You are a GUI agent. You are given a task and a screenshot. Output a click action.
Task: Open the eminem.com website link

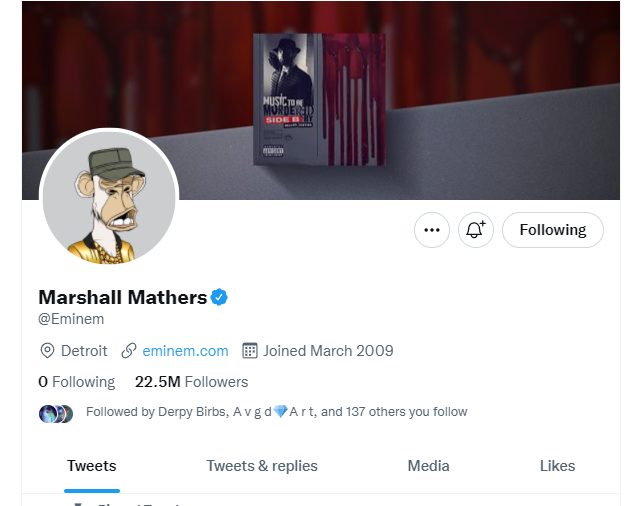point(185,351)
